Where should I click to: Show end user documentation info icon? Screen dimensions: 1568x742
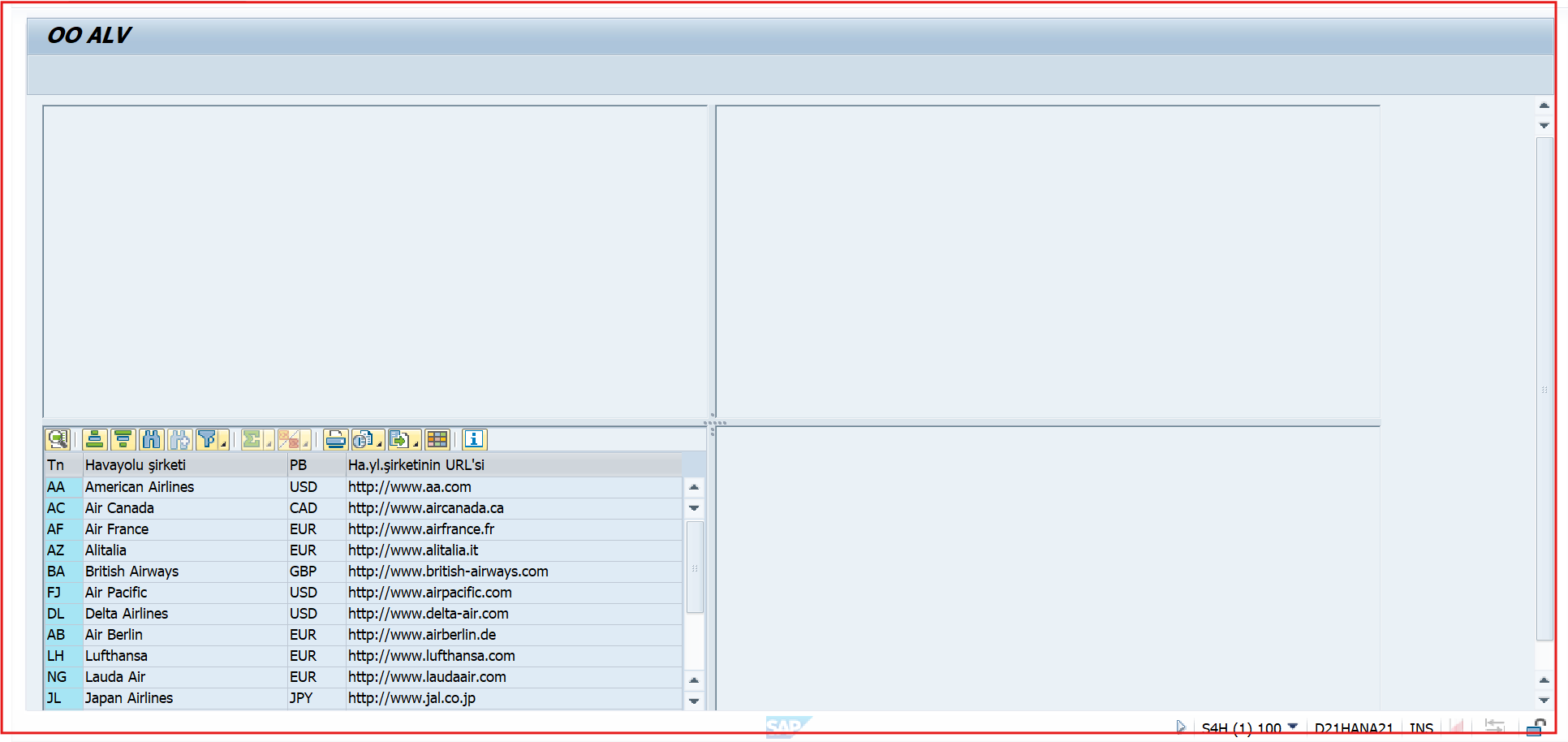(475, 439)
